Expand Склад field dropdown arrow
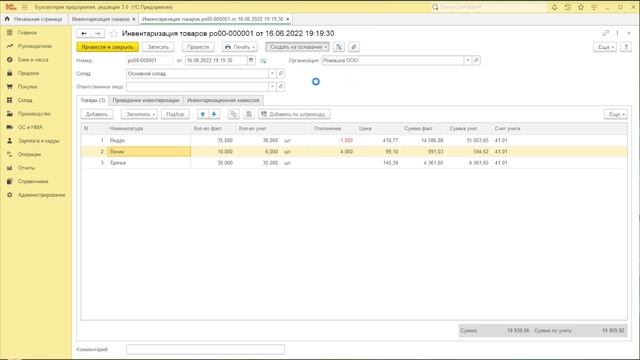The image size is (640, 360). pyautogui.click(x=272, y=73)
